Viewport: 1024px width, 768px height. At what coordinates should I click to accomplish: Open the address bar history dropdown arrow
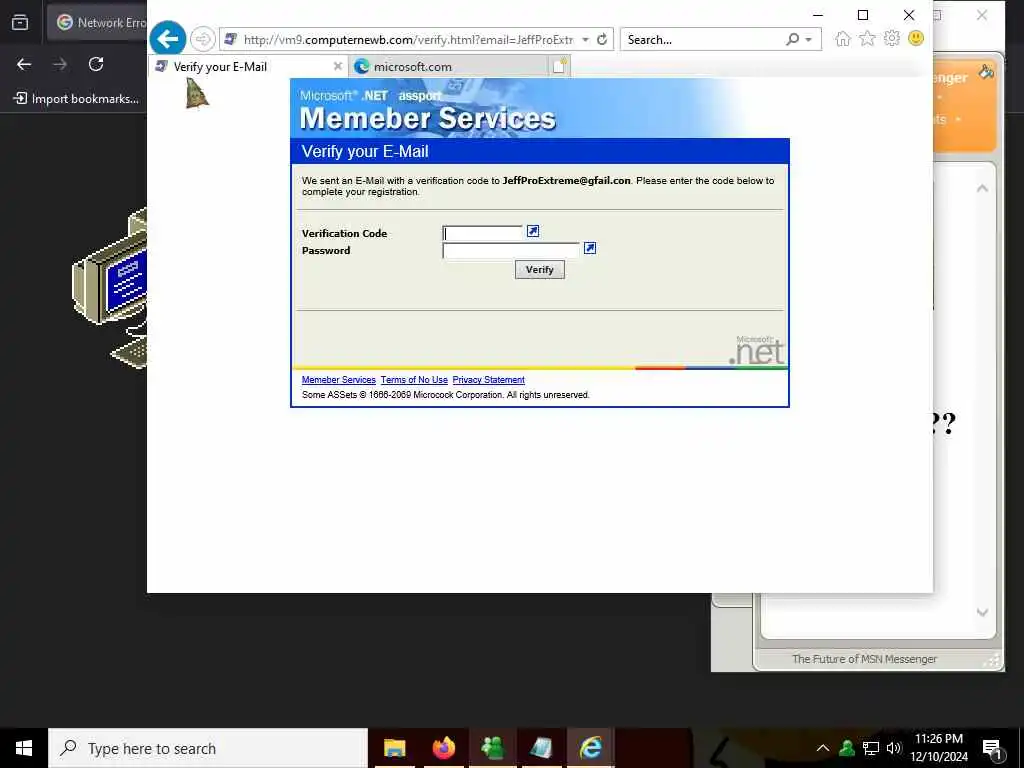(x=585, y=39)
